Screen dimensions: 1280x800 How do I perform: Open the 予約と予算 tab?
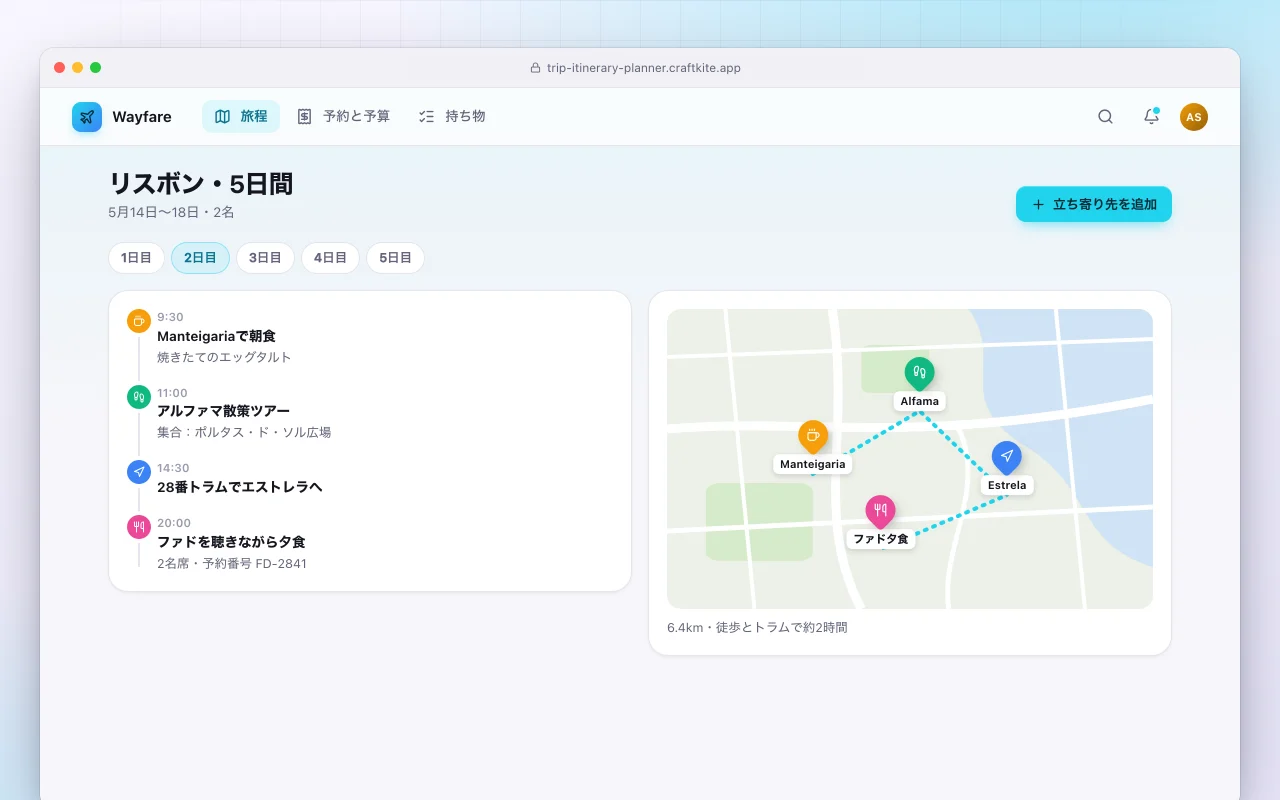343,117
